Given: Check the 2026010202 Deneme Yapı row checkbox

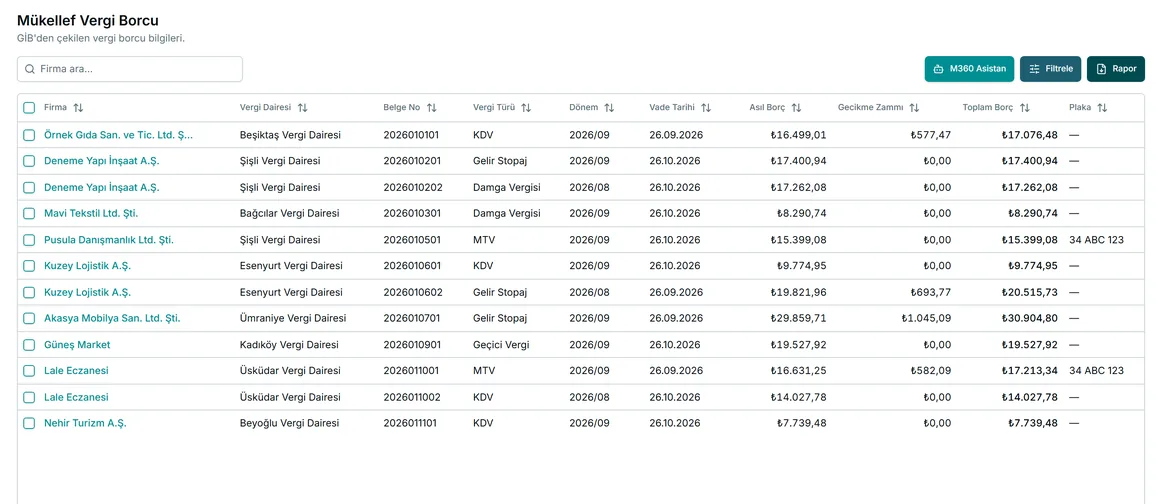Looking at the screenshot, I should [29, 188].
